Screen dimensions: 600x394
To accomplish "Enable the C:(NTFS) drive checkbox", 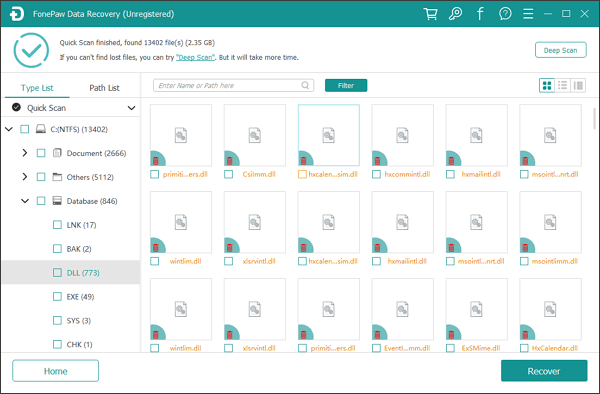I will tap(24, 129).
